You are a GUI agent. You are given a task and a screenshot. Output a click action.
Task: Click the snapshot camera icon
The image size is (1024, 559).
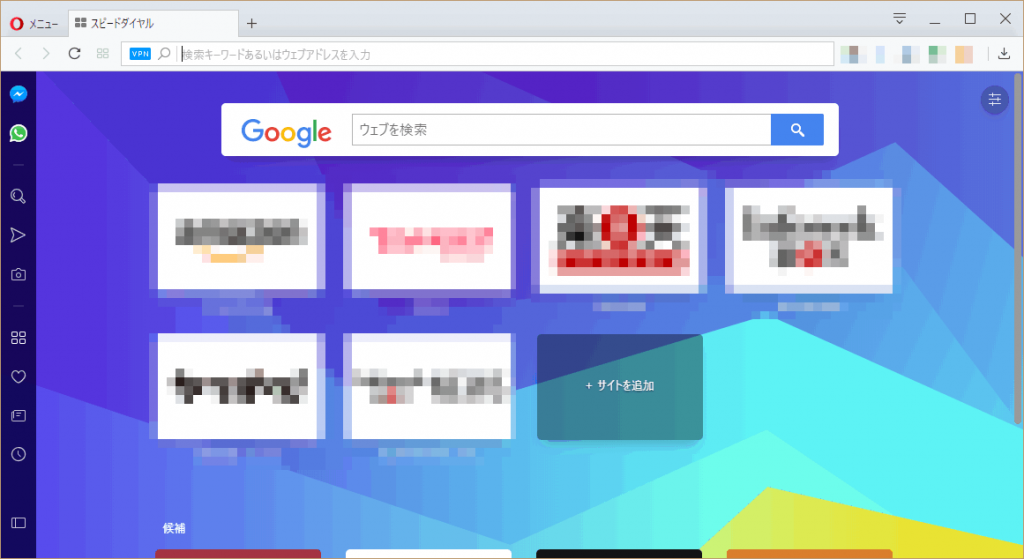coord(18,274)
